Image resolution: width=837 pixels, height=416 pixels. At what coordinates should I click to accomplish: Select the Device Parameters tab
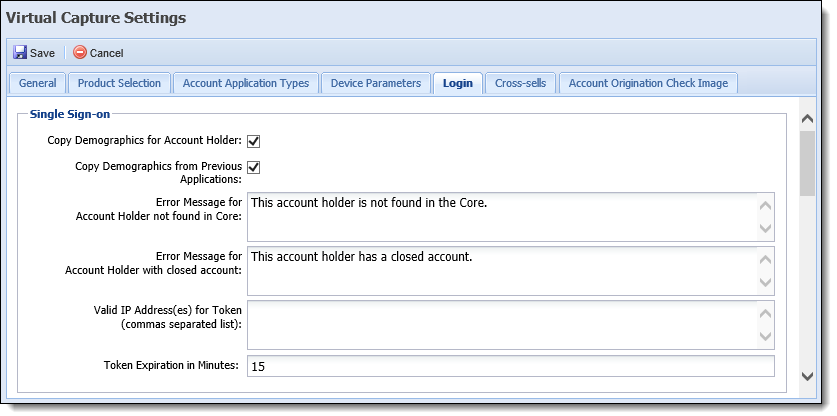click(x=376, y=83)
